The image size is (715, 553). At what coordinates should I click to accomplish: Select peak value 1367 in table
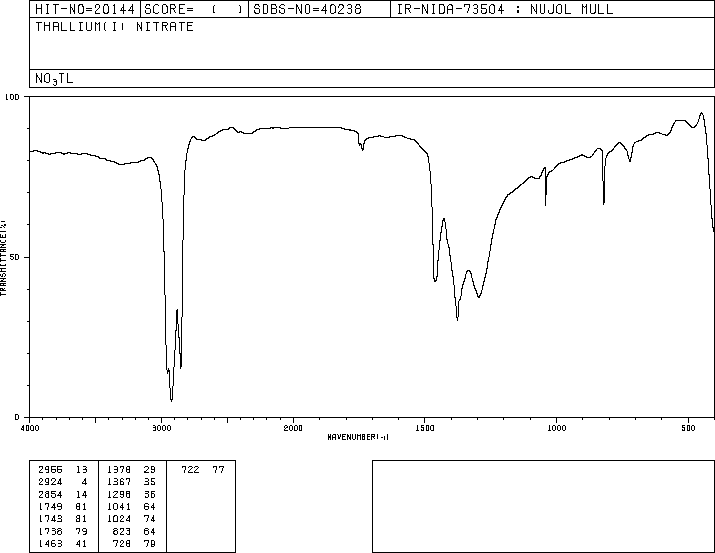coord(119,482)
